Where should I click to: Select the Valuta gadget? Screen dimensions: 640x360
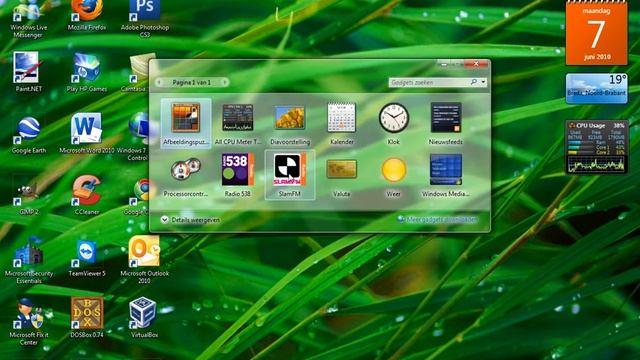[x=342, y=176]
